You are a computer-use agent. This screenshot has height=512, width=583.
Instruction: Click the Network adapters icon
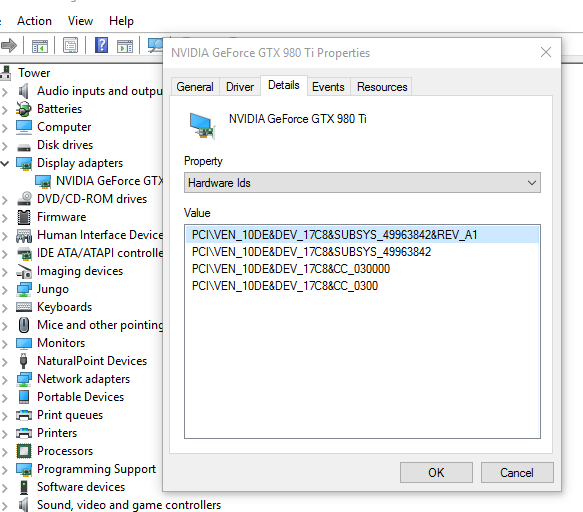(x=24, y=379)
